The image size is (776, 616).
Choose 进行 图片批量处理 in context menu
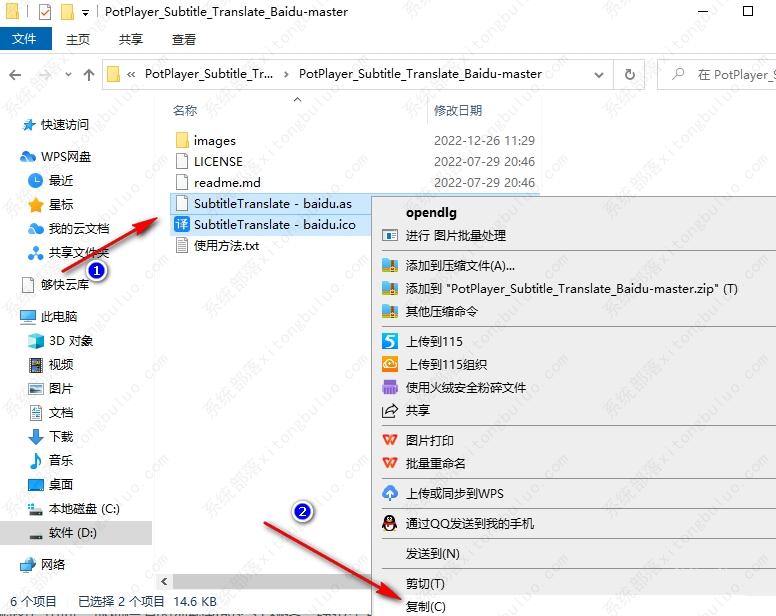pos(456,236)
